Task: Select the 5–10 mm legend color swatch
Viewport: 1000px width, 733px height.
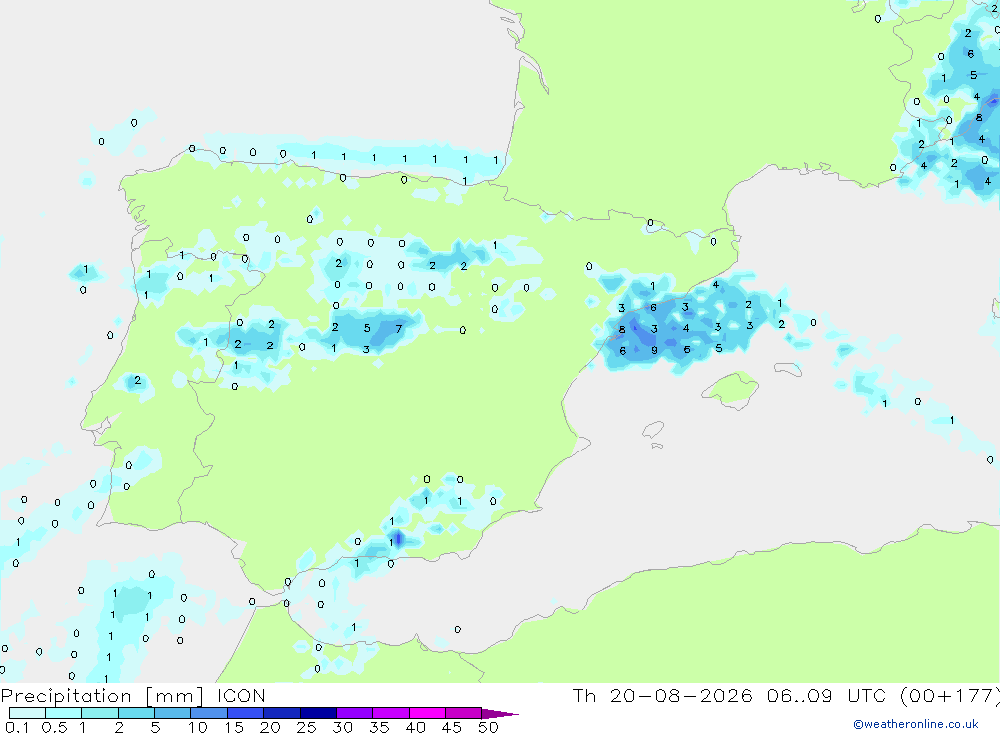Action: pos(173,713)
